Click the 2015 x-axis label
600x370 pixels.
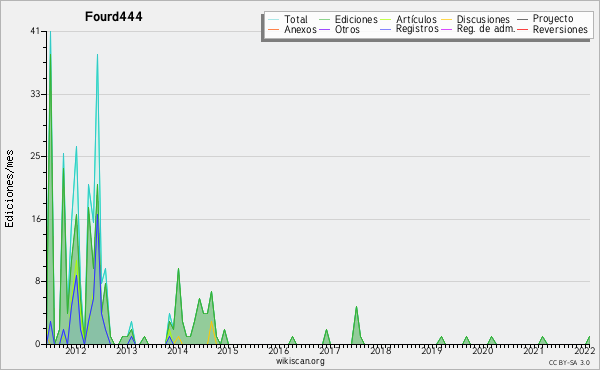tap(228, 351)
